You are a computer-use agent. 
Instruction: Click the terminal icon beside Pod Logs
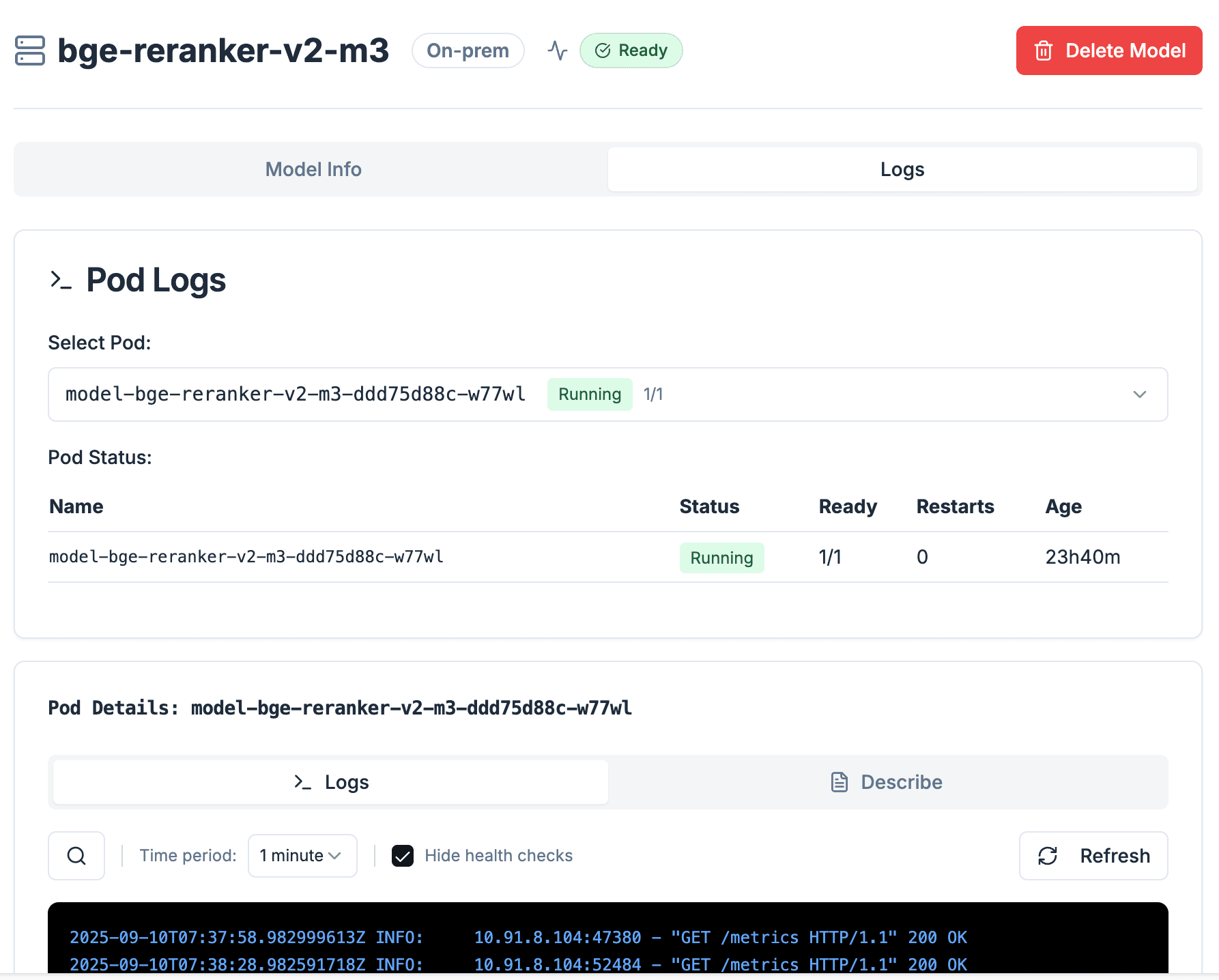tap(61, 280)
